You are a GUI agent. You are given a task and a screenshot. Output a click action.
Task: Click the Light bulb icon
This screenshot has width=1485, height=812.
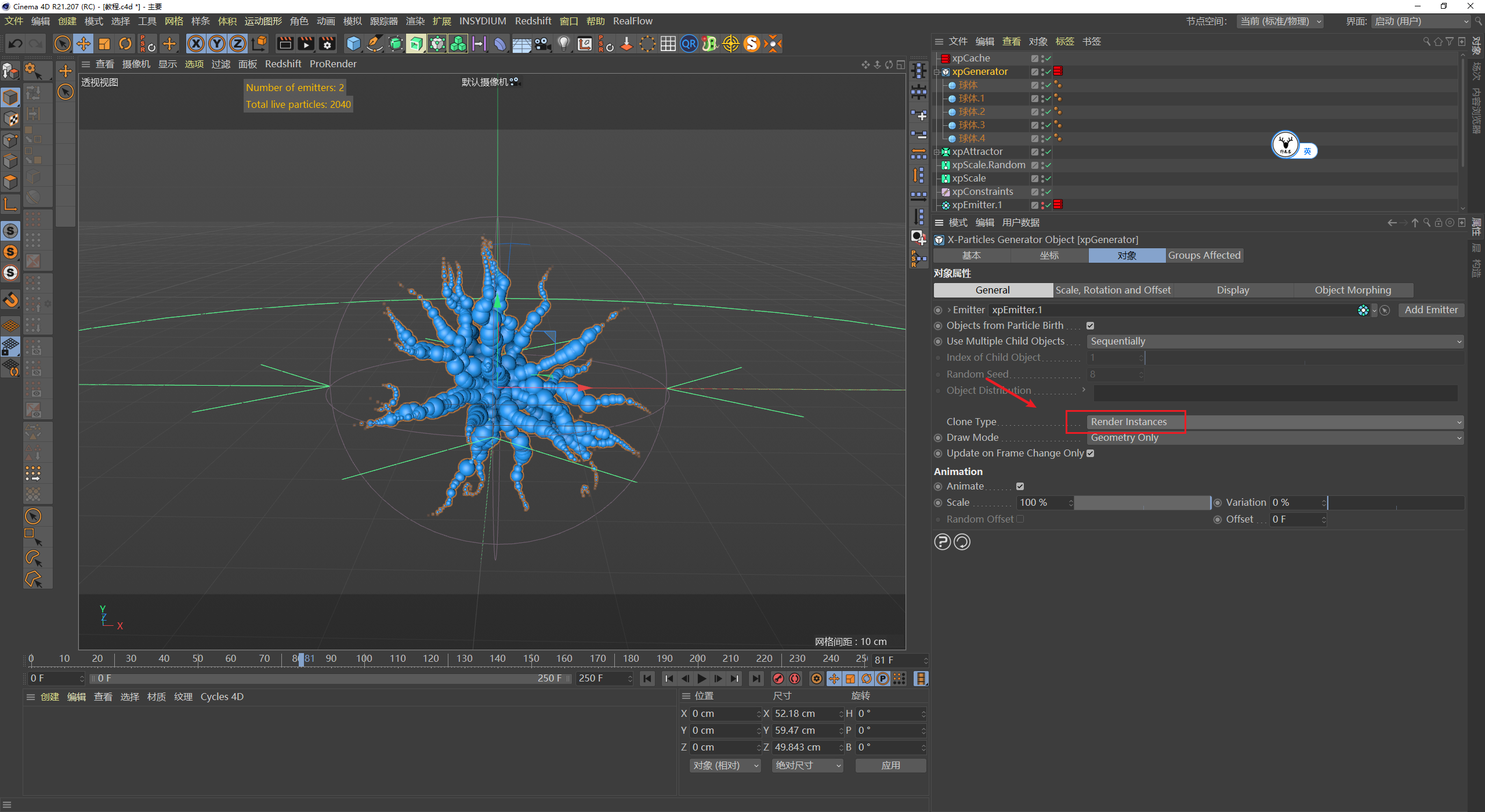point(563,43)
